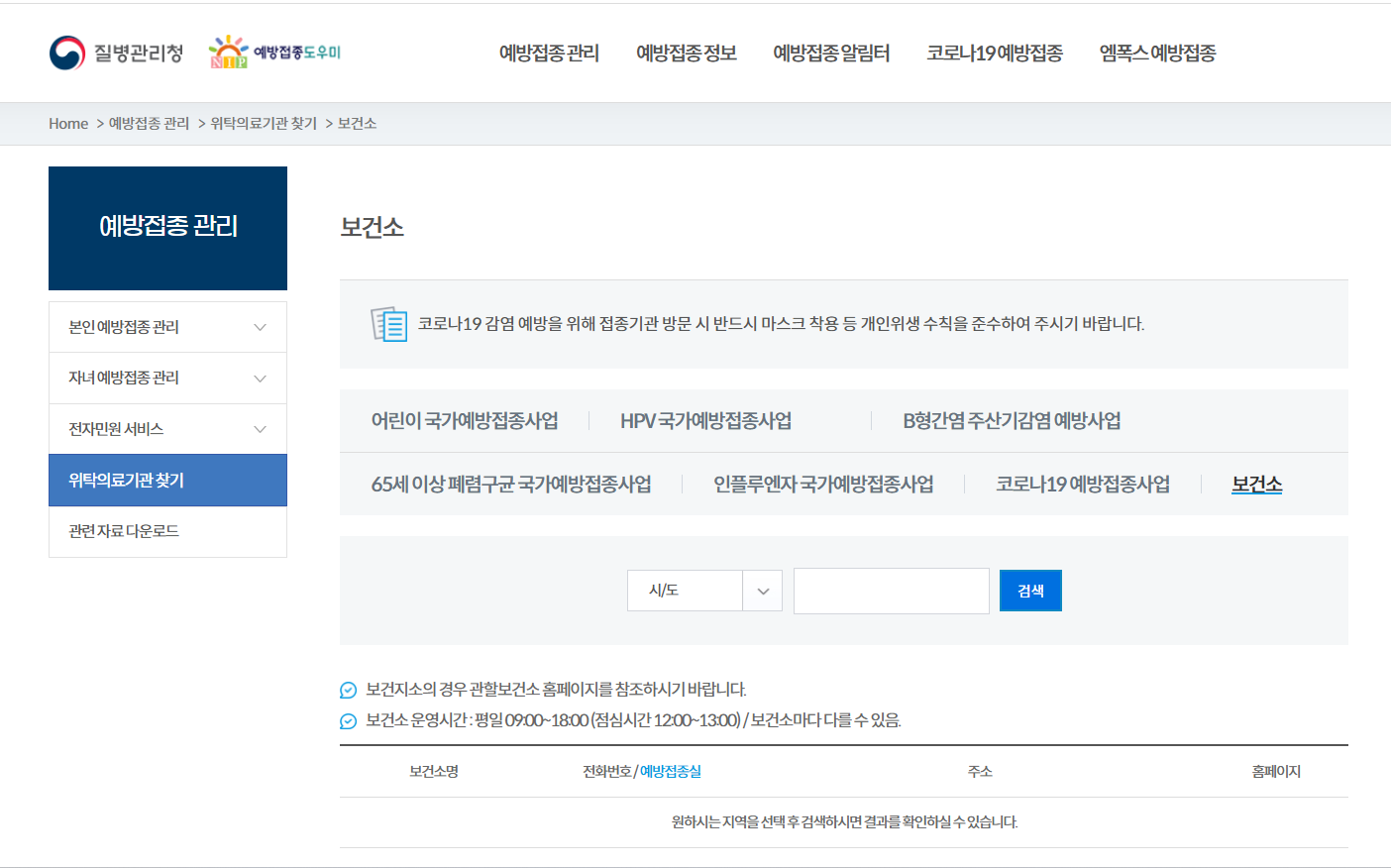
Task: Switch to 코로나19 예방접종사업 tab
Action: 1083,485
